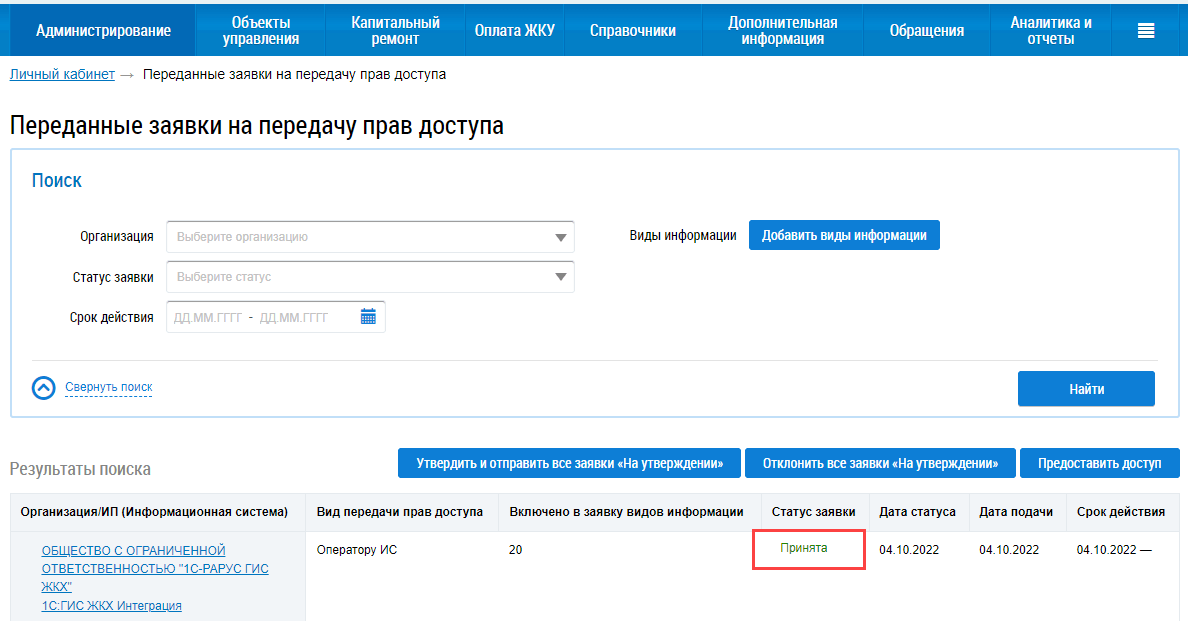Open the Обращения menu

pyautogui.click(x=926, y=31)
